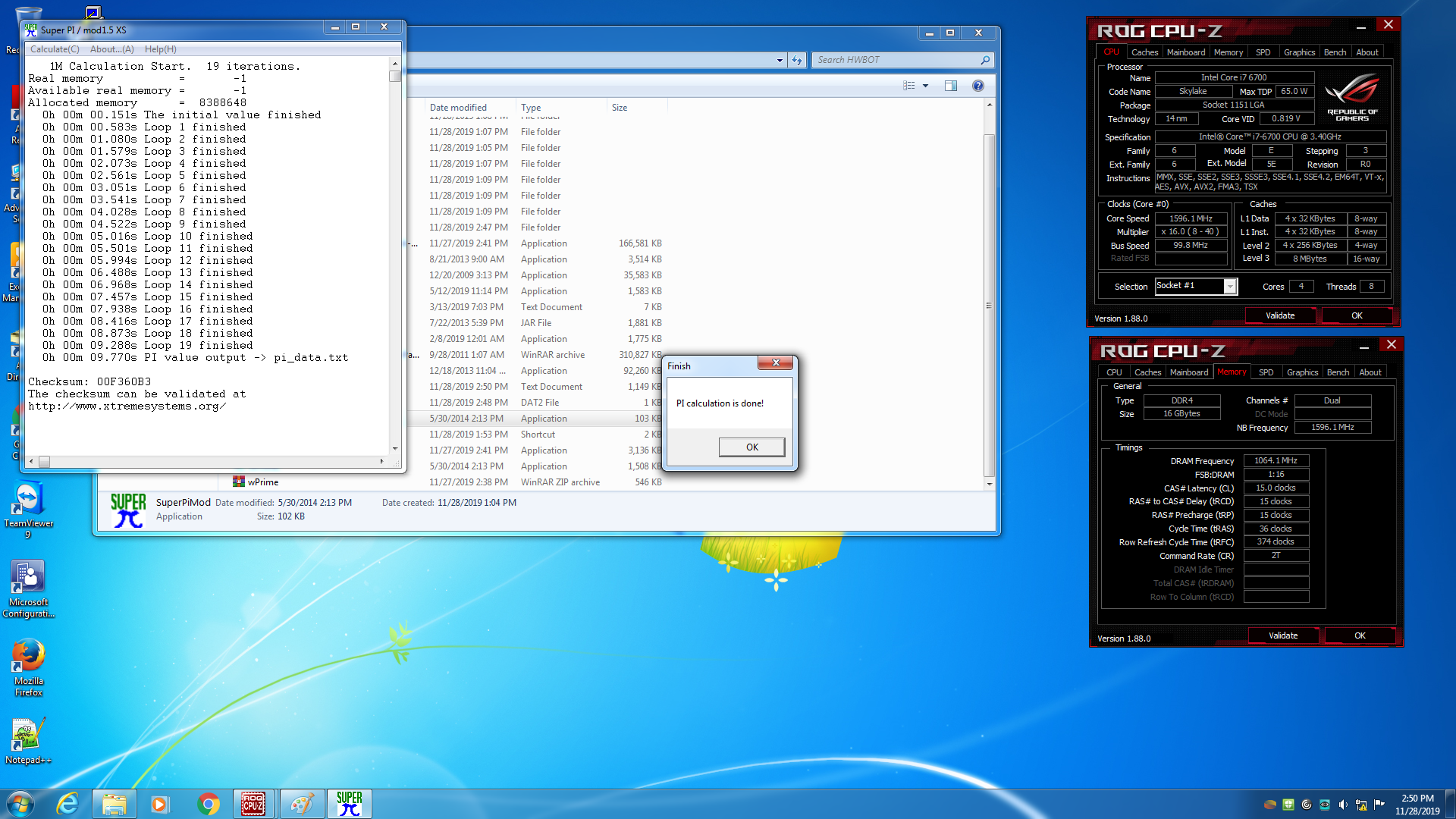Viewport: 1456px width, 819px height.
Task: Switch to Caches tab in CPU-Z processor window
Action: (1144, 52)
